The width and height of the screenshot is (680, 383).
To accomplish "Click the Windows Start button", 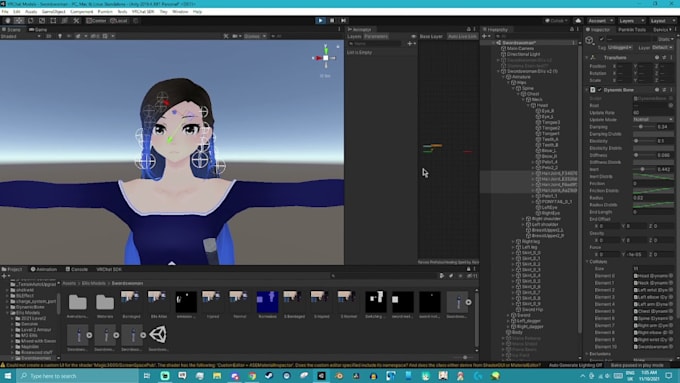I will (x=8, y=376).
